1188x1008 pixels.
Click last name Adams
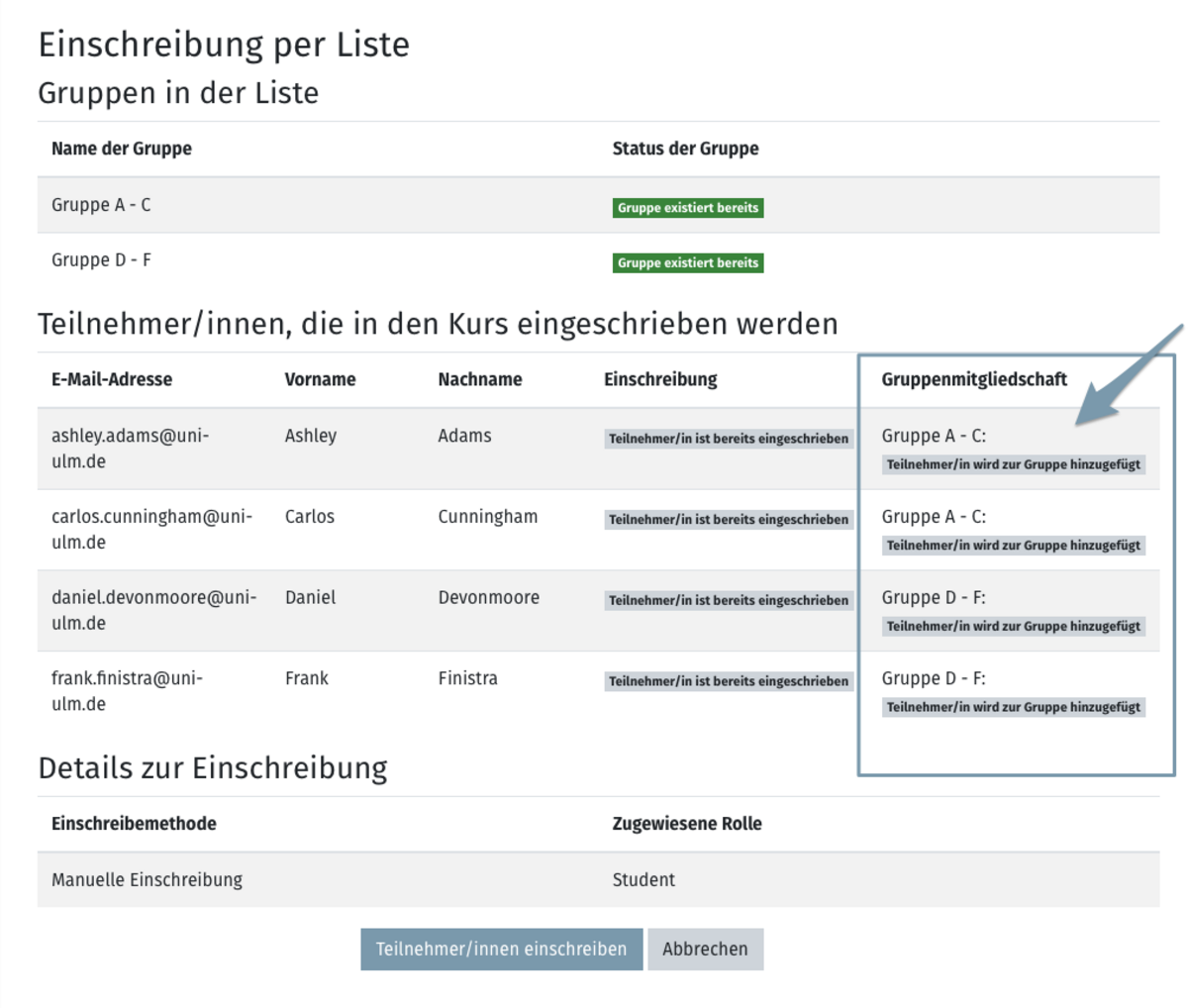[464, 436]
